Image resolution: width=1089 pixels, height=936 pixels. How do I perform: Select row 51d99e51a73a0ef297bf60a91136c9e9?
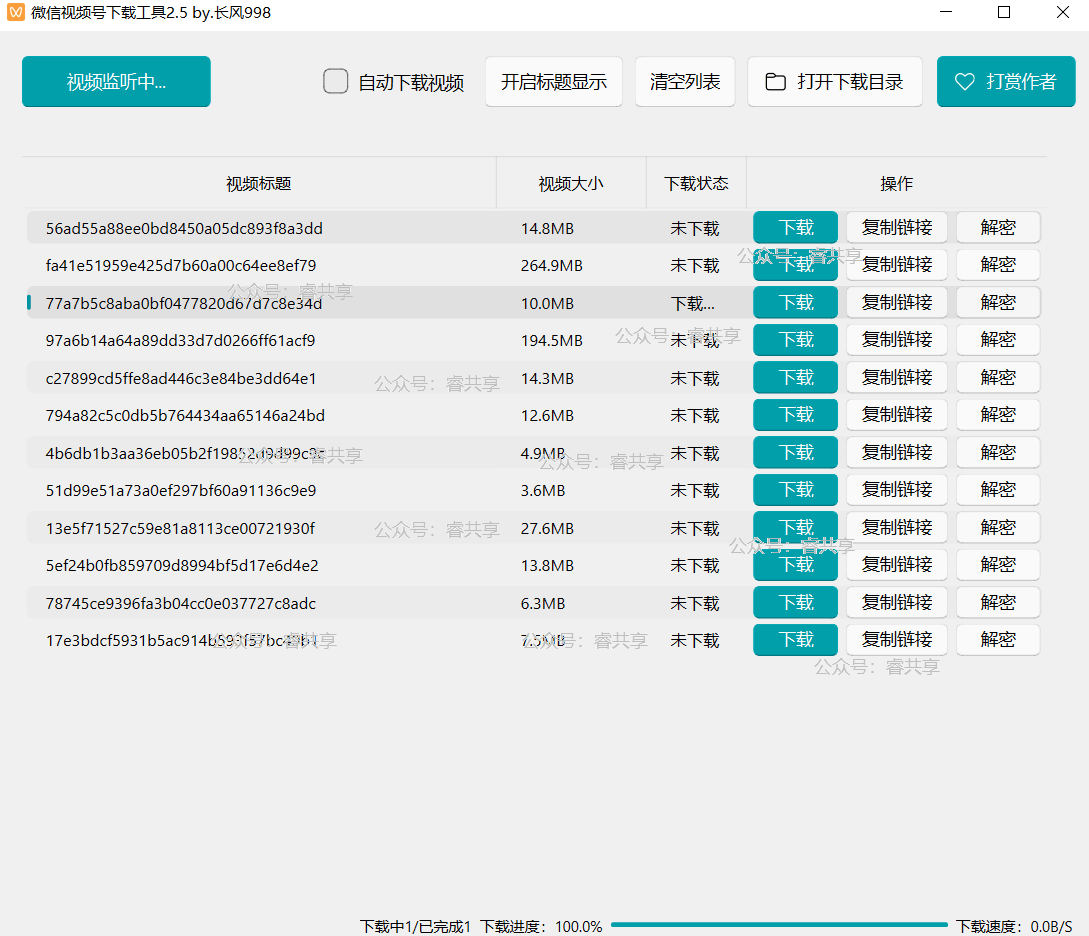[181, 491]
